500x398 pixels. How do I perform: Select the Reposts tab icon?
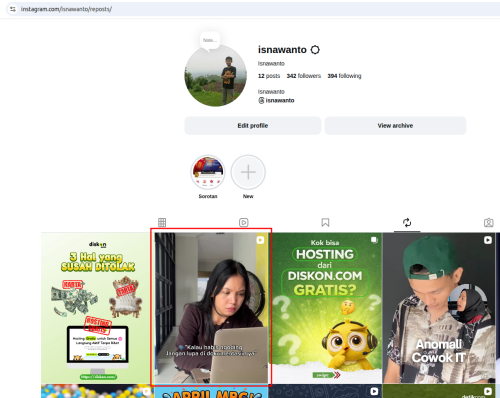[407, 222]
